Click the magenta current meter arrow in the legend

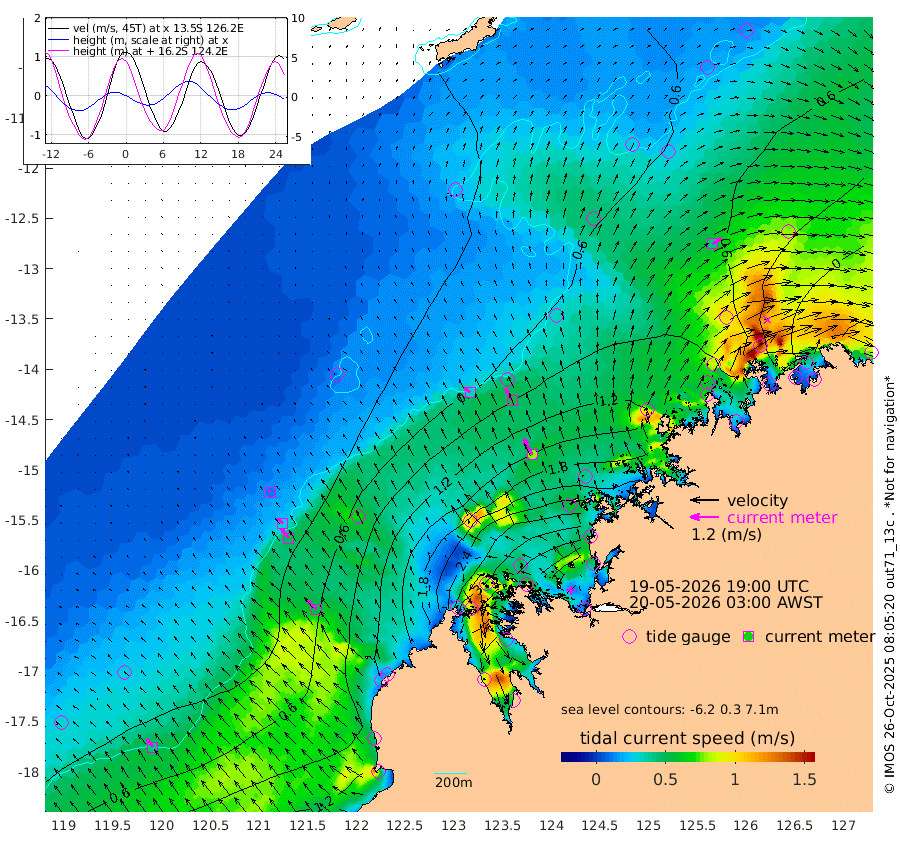704,517
